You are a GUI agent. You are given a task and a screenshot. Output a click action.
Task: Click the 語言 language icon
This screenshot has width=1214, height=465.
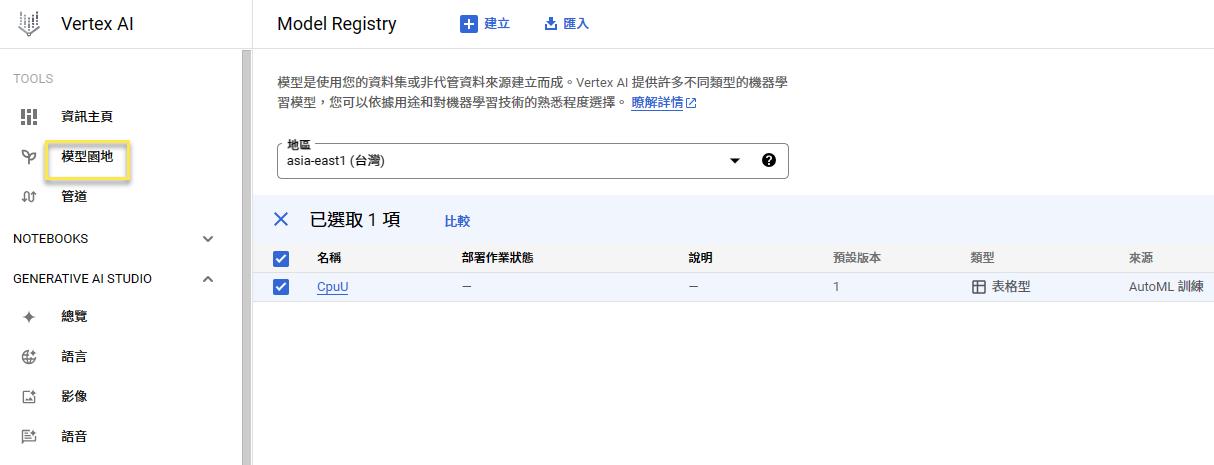click(29, 357)
